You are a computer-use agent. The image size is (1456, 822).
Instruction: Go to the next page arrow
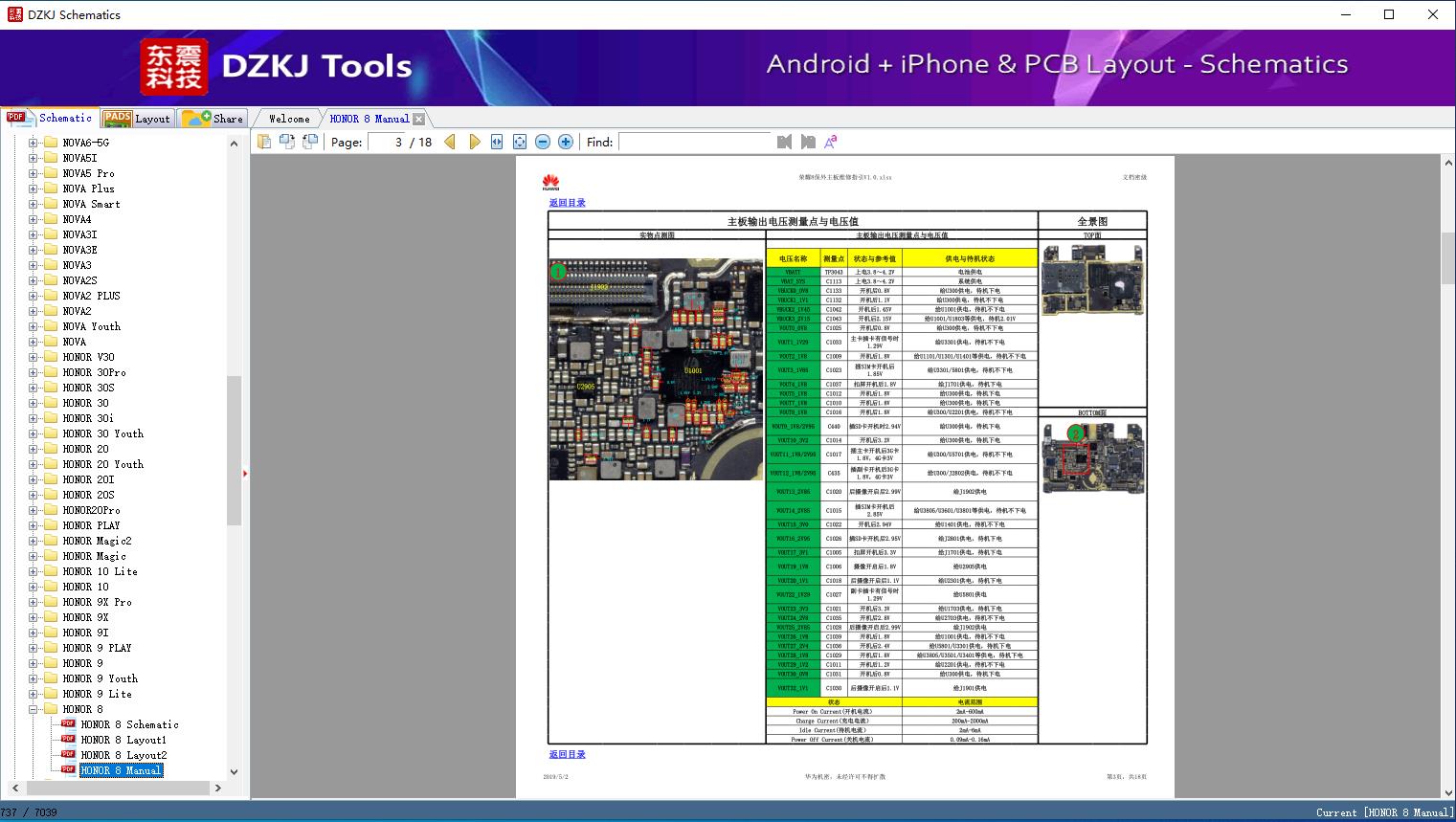click(474, 142)
